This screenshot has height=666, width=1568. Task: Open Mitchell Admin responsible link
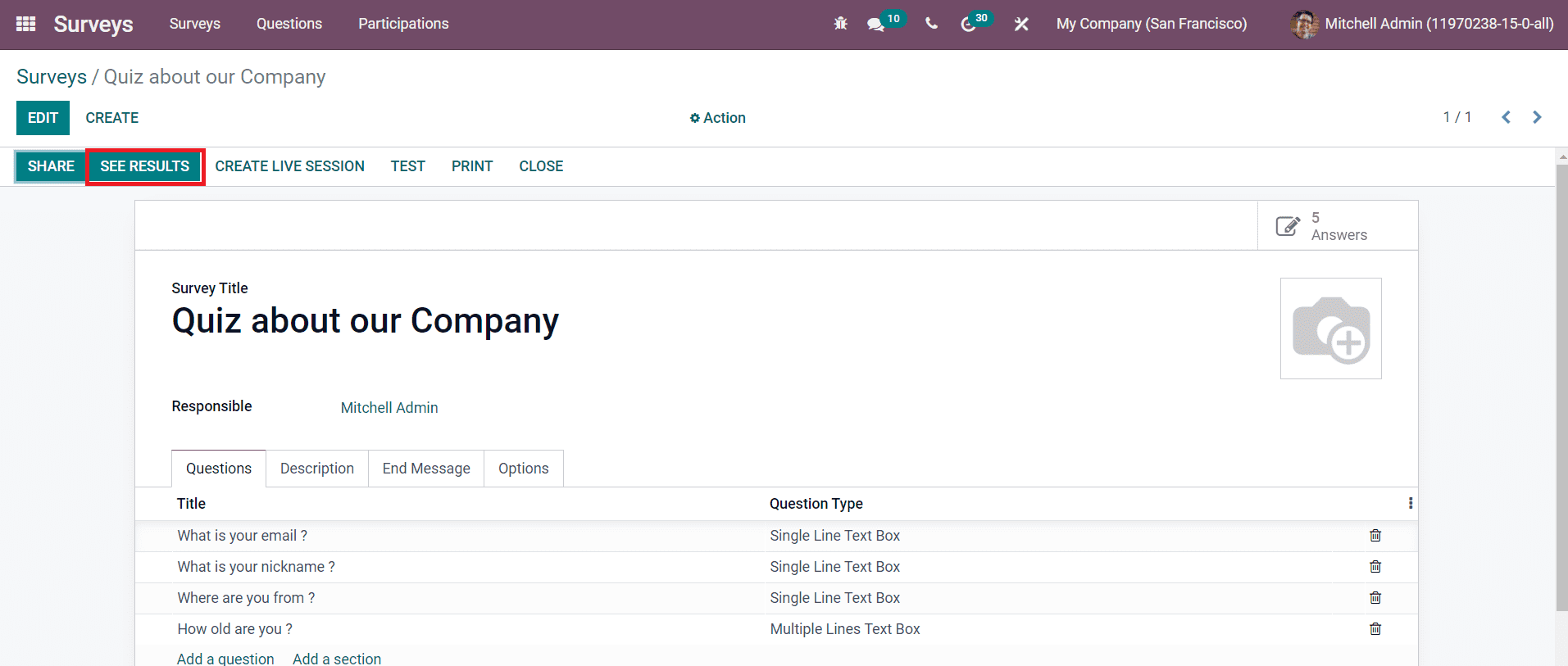tap(389, 408)
